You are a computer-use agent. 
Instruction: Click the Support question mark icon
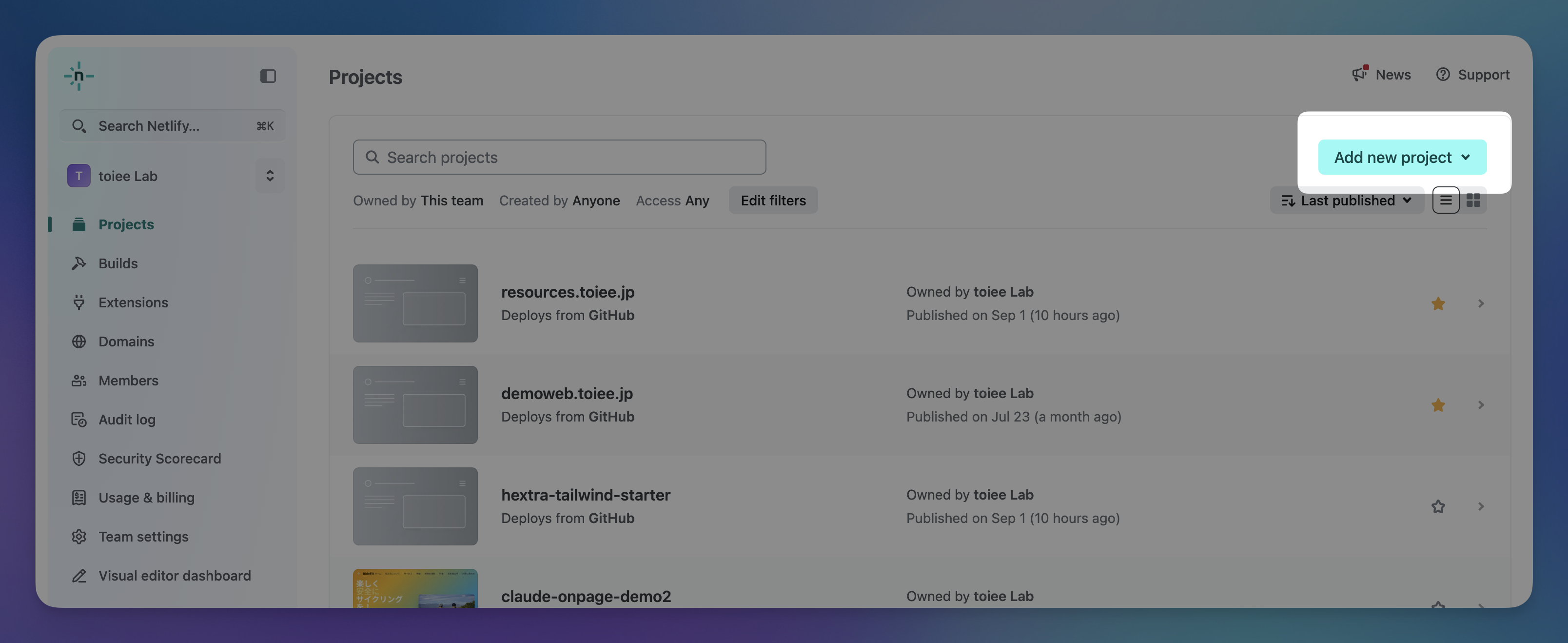click(1443, 74)
